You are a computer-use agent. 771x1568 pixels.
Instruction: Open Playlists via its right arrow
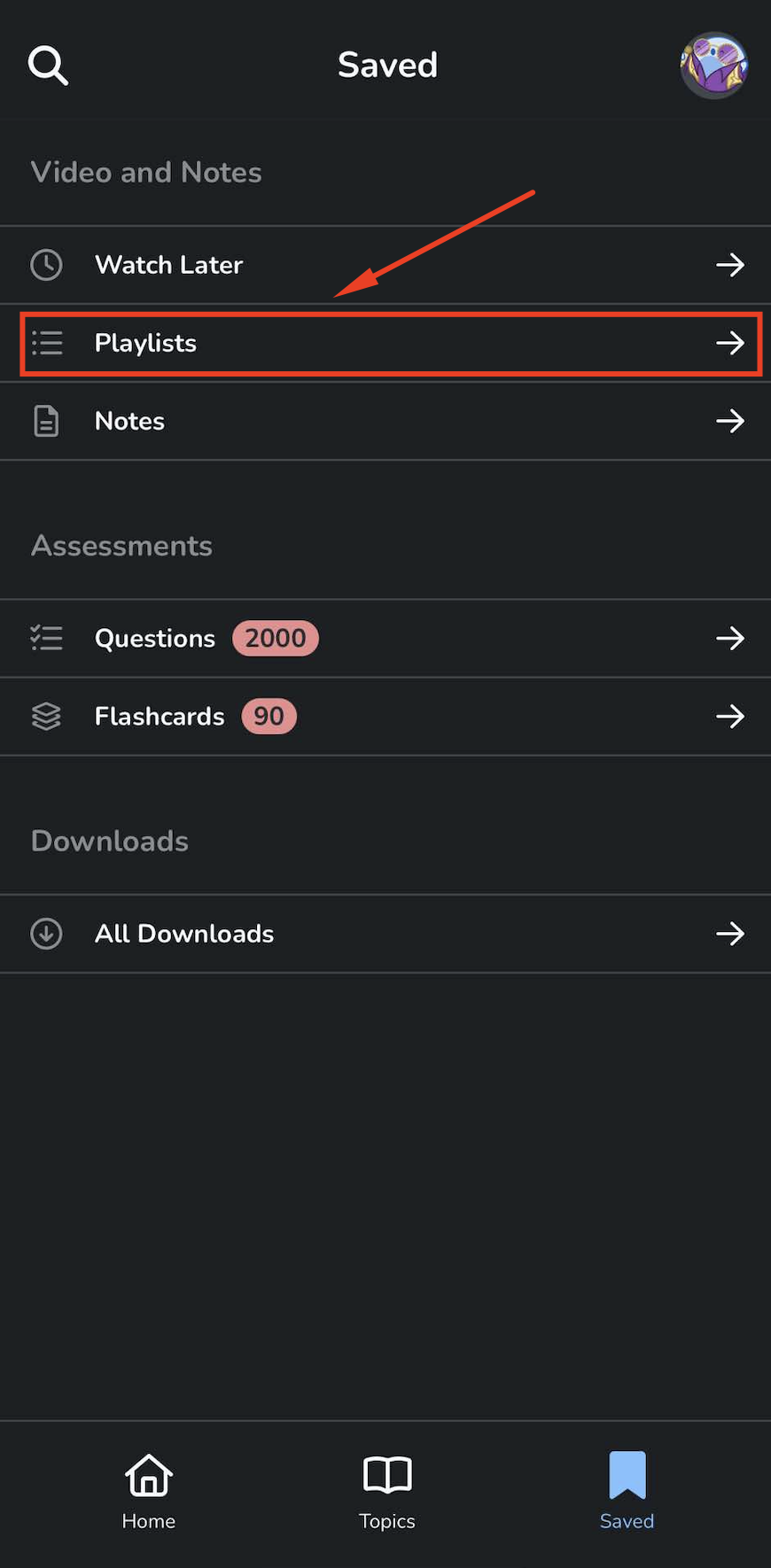click(730, 343)
